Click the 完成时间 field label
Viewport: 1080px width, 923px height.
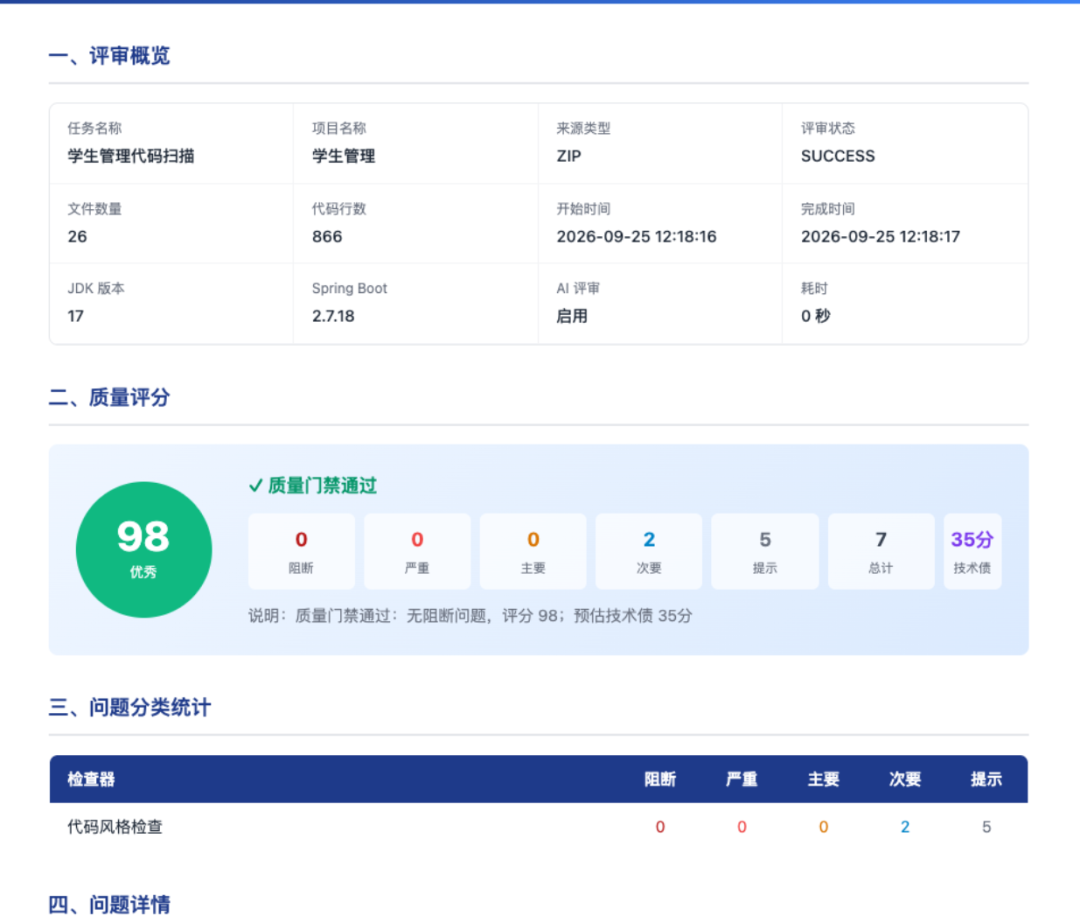tap(828, 209)
